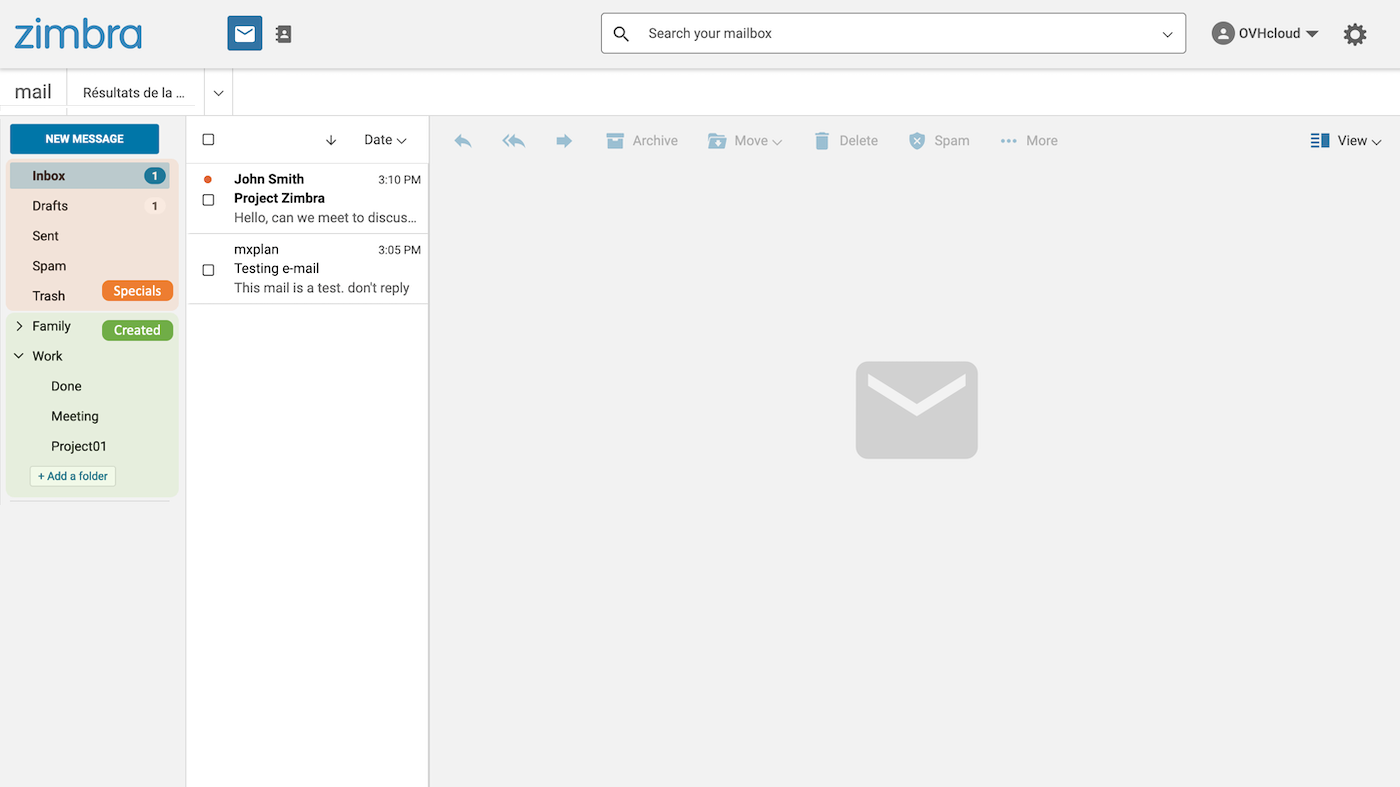The image size is (1400, 787).
Task: Click the + Add a folder button
Action: [x=73, y=476]
